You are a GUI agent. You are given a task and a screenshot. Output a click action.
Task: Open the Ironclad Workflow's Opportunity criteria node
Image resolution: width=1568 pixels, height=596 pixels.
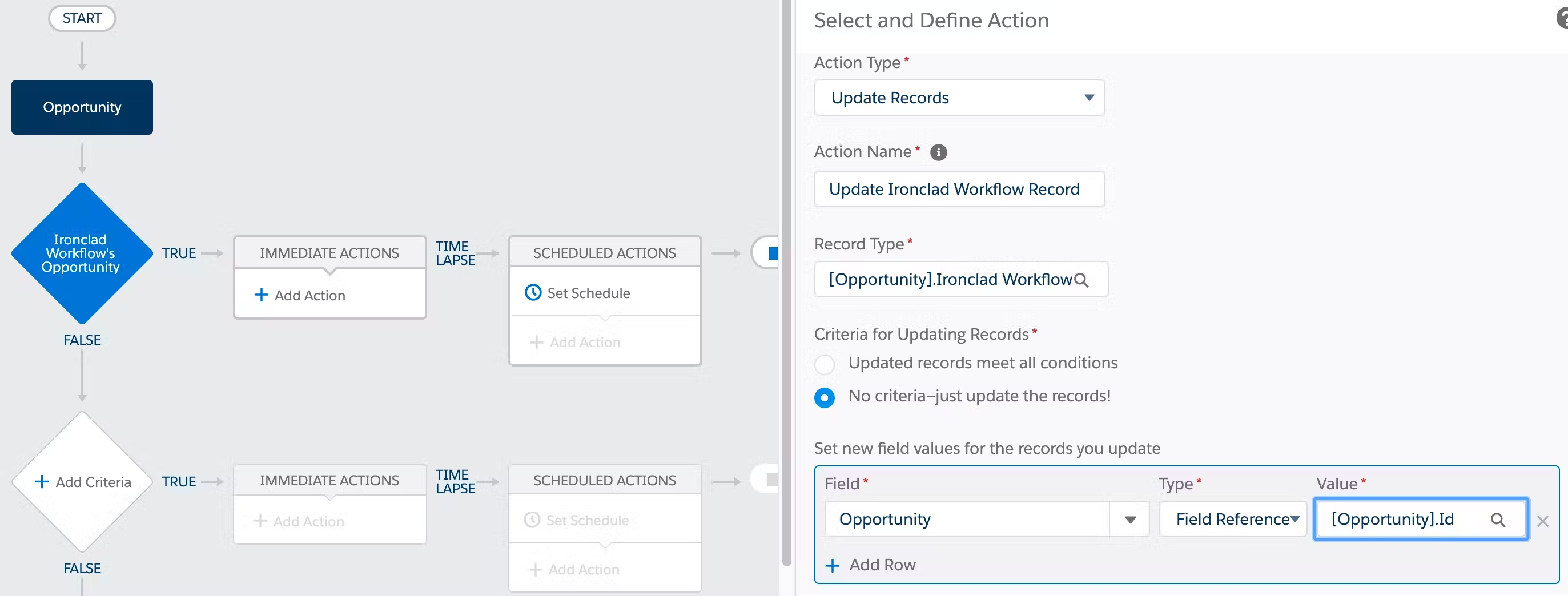(x=82, y=253)
